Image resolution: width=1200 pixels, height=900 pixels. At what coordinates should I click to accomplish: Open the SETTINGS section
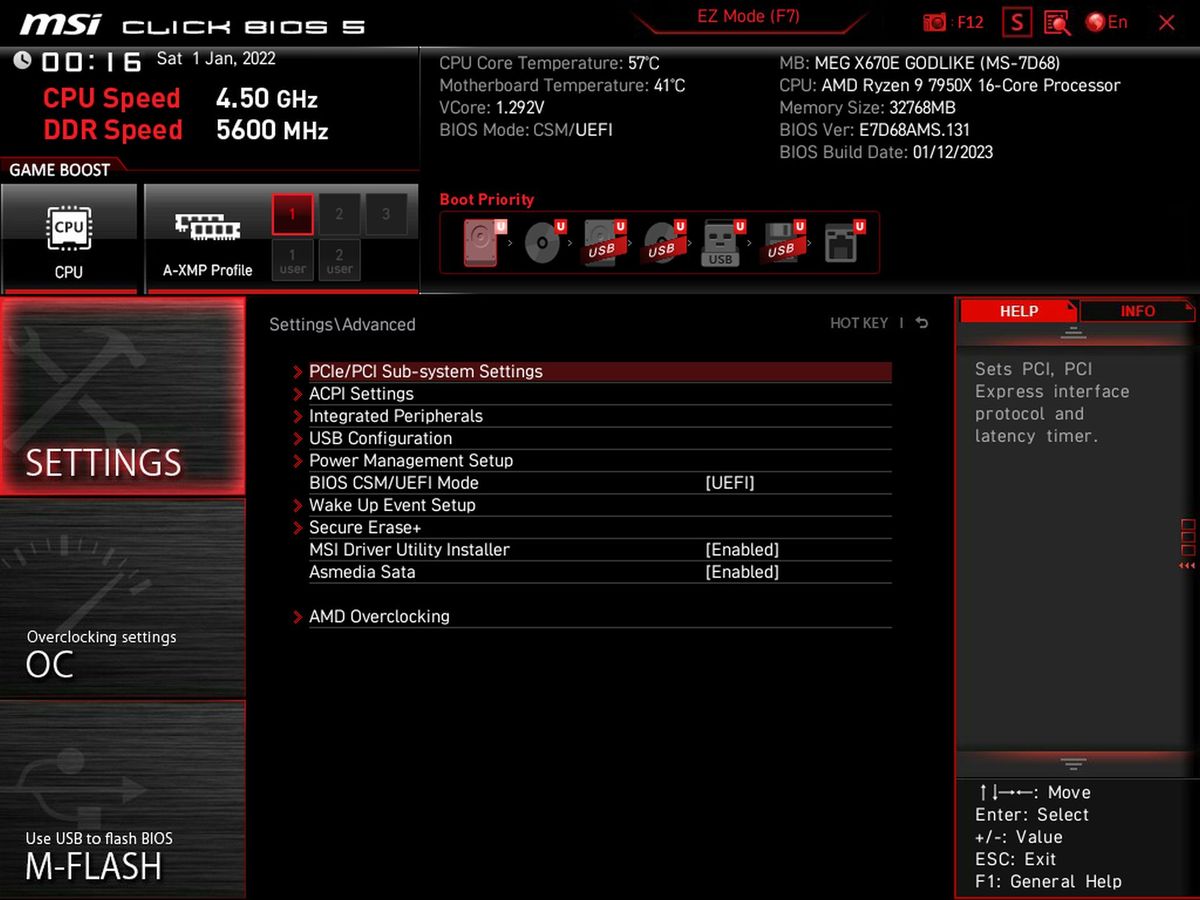[x=122, y=396]
